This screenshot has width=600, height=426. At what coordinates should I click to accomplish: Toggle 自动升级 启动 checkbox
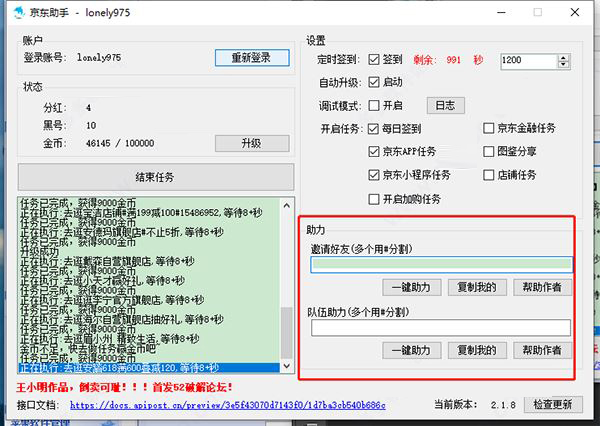coord(373,82)
